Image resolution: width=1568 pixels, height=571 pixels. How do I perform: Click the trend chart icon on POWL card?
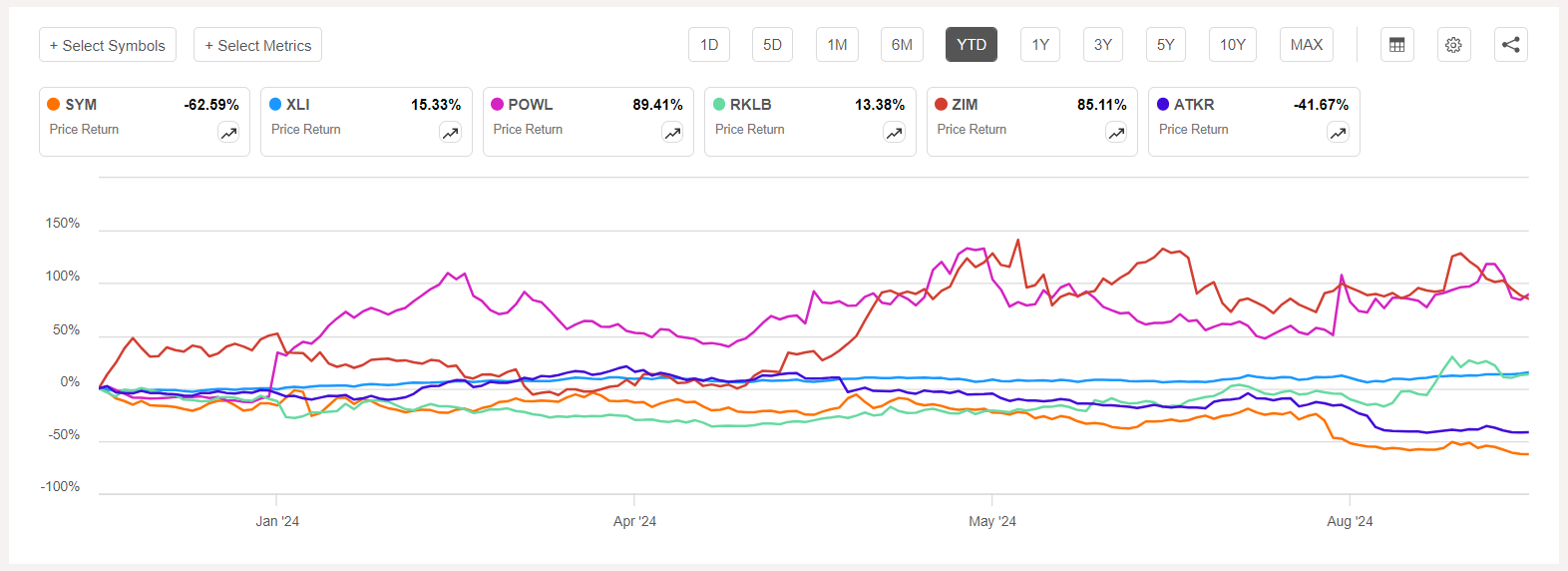[x=672, y=133]
